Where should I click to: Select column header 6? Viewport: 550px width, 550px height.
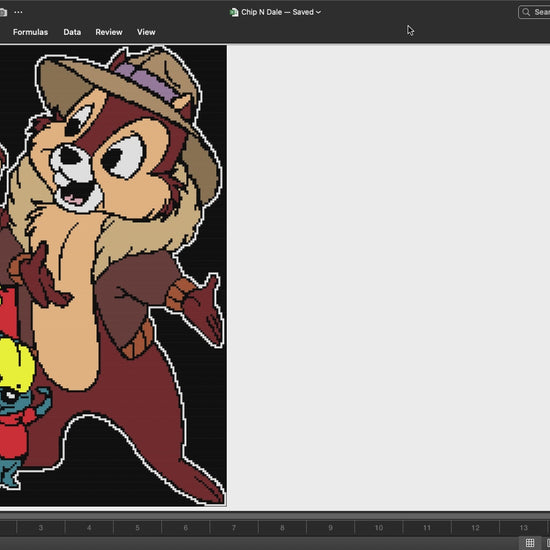click(x=186, y=528)
